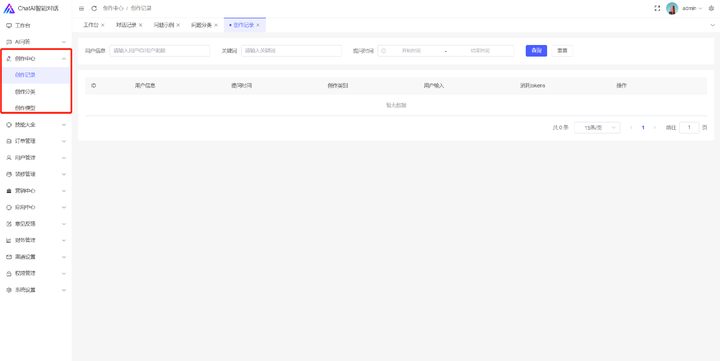Refresh the page using the reload icon
This screenshot has width=720, height=361.
click(94, 9)
